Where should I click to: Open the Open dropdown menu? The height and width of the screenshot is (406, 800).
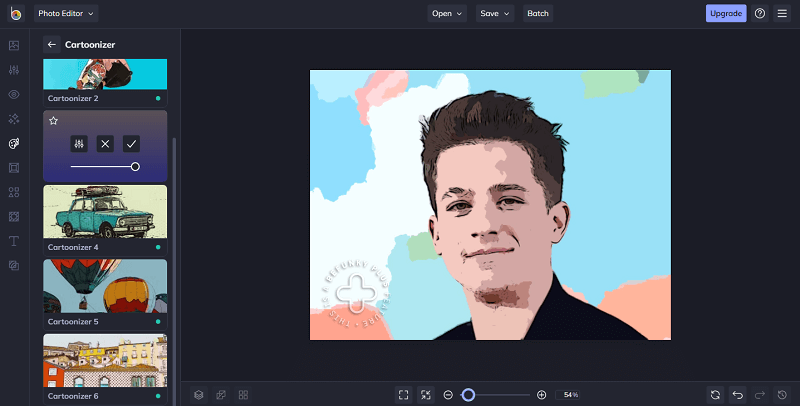click(447, 14)
